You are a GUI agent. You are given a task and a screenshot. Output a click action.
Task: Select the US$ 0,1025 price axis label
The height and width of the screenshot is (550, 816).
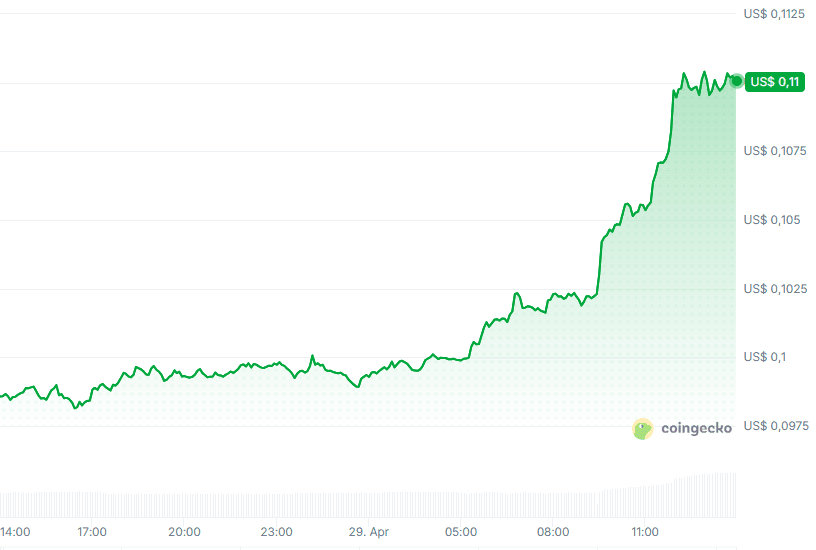point(774,289)
